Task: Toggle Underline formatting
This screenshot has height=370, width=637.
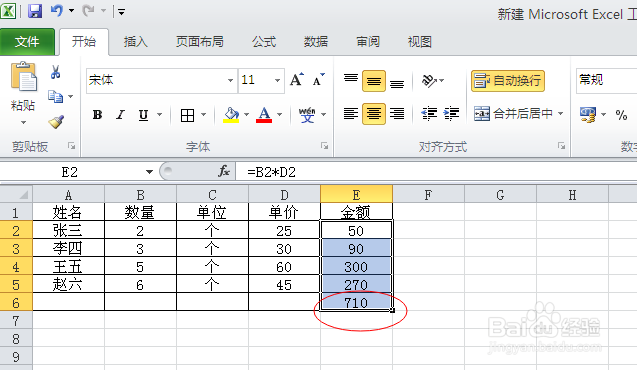Action: coord(143,115)
